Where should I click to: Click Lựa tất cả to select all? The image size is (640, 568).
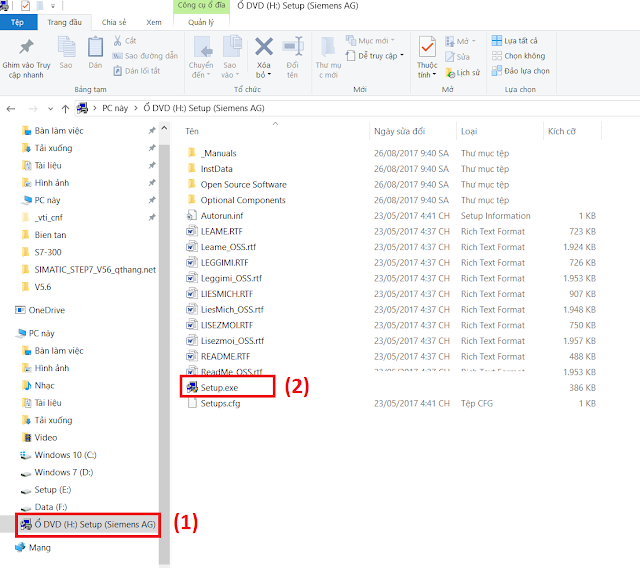pyautogui.click(x=514, y=41)
